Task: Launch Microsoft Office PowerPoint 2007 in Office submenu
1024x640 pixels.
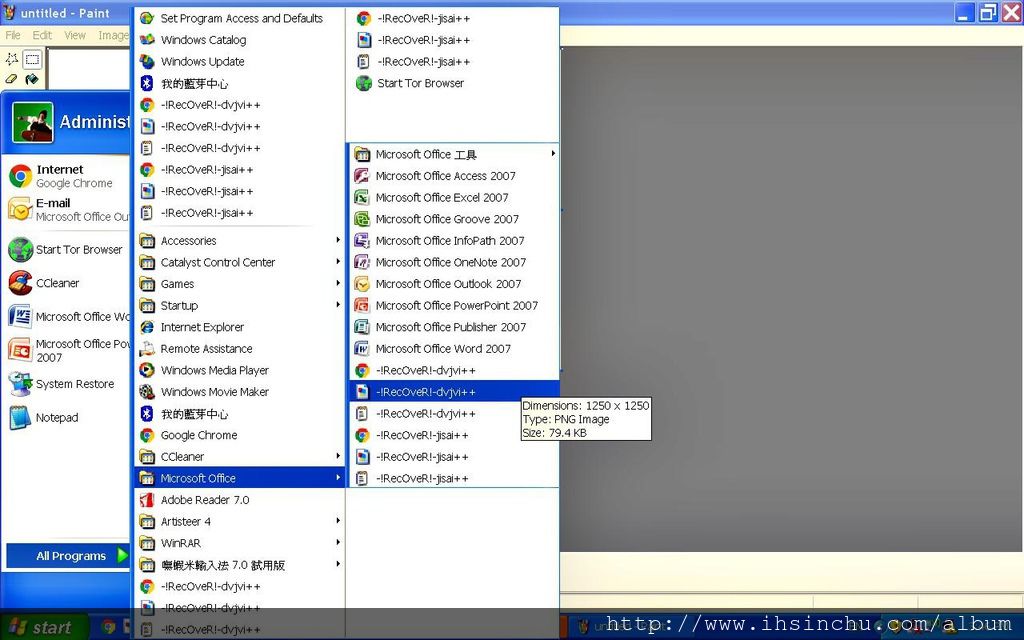Action: tap(454, 305)
